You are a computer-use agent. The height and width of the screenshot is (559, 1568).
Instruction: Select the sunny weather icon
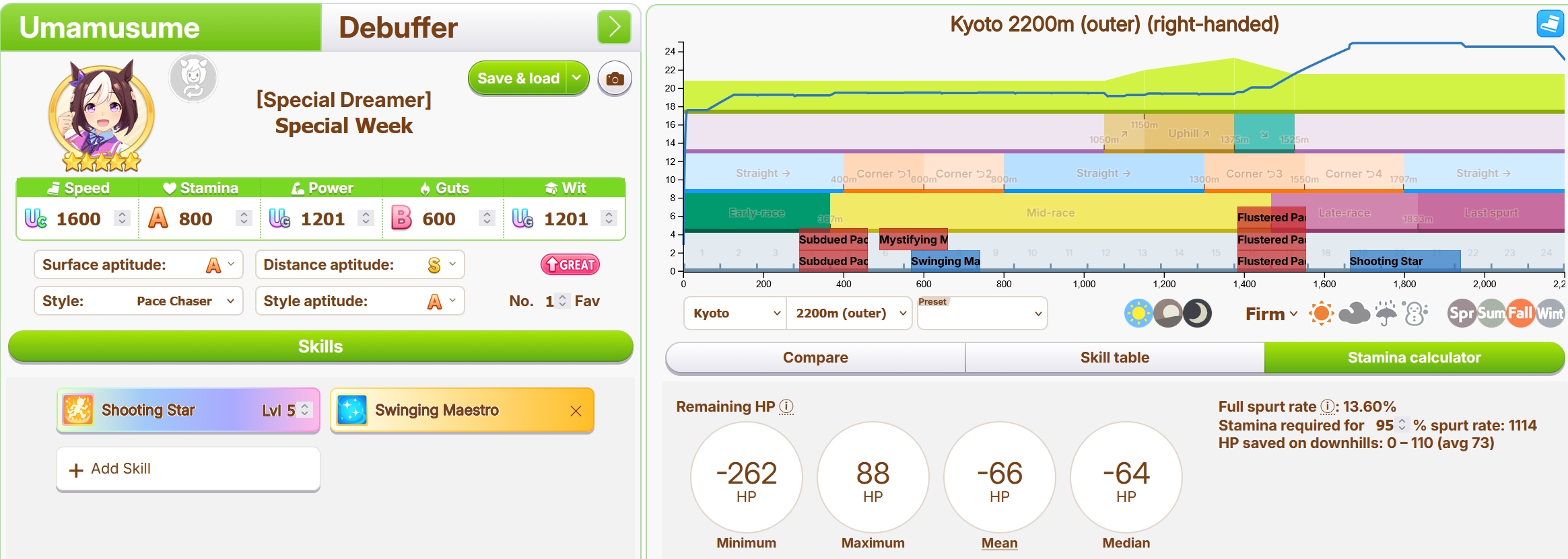point(1321,313)
